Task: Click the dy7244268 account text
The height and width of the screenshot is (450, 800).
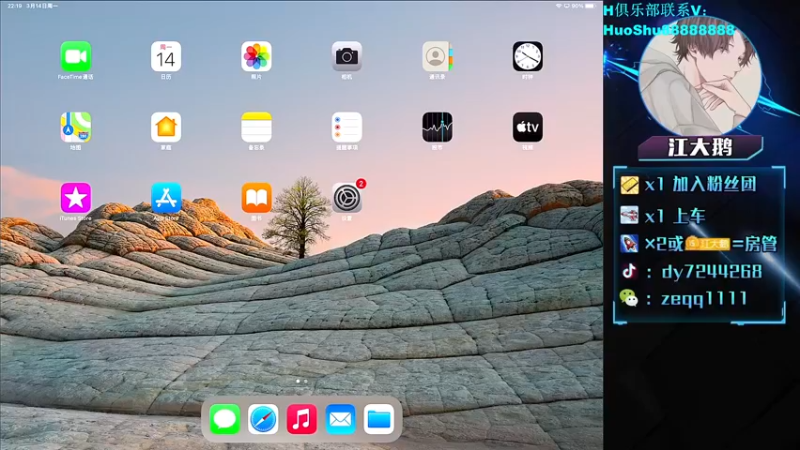Action: pyautogui.click(x=711, y=271)
